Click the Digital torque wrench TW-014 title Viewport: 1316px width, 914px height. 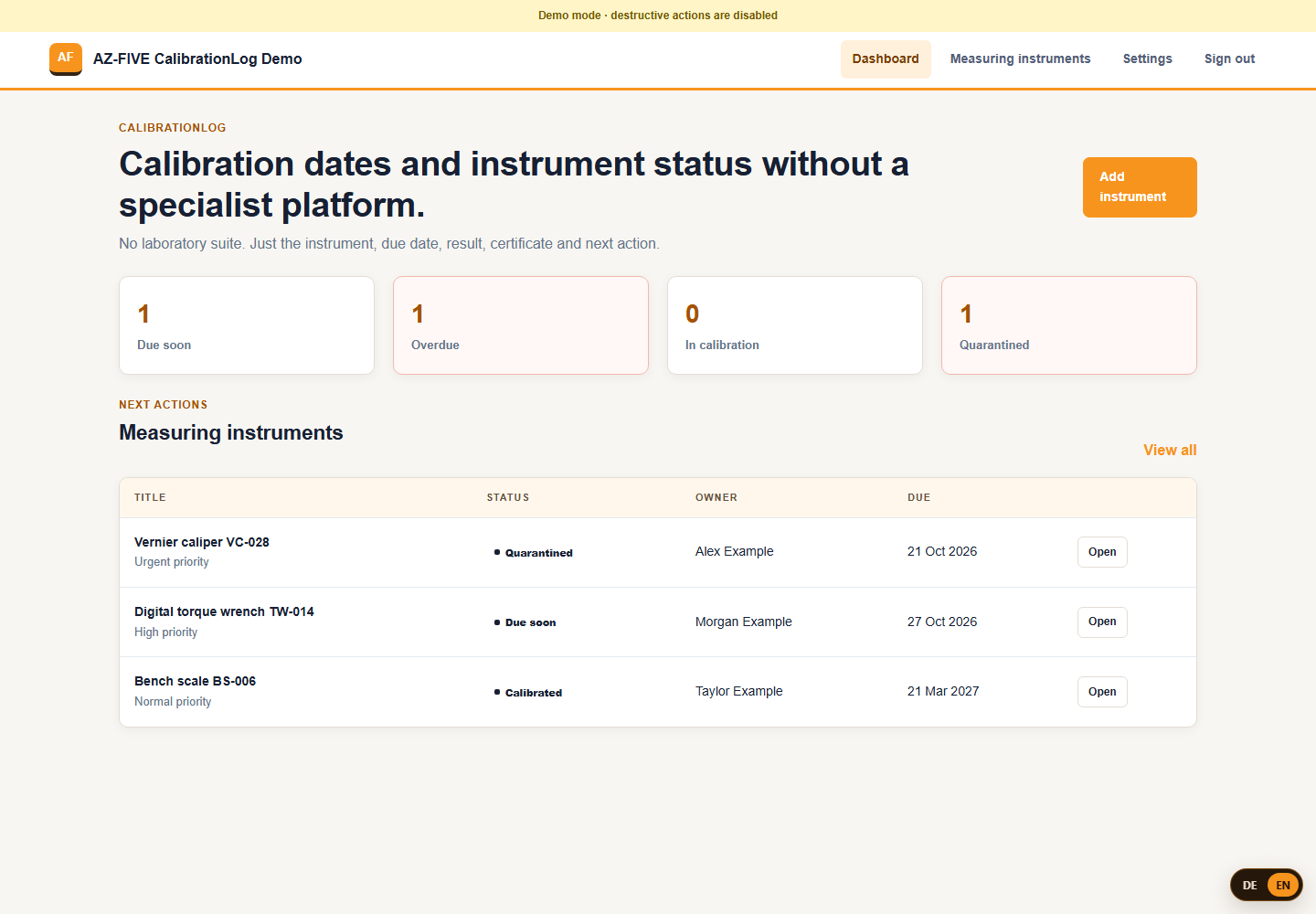click(x=224, y=611)
